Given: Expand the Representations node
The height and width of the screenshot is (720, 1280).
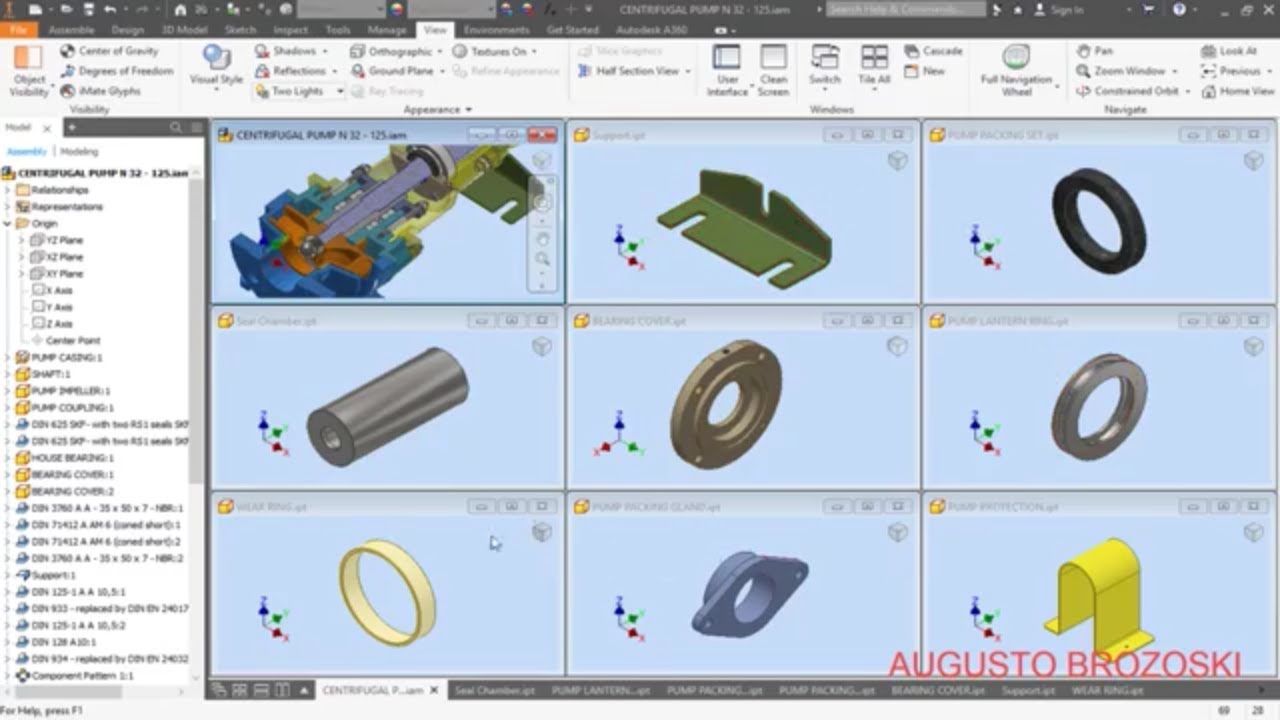Looking at the screenshot, I should coord(8,207).
